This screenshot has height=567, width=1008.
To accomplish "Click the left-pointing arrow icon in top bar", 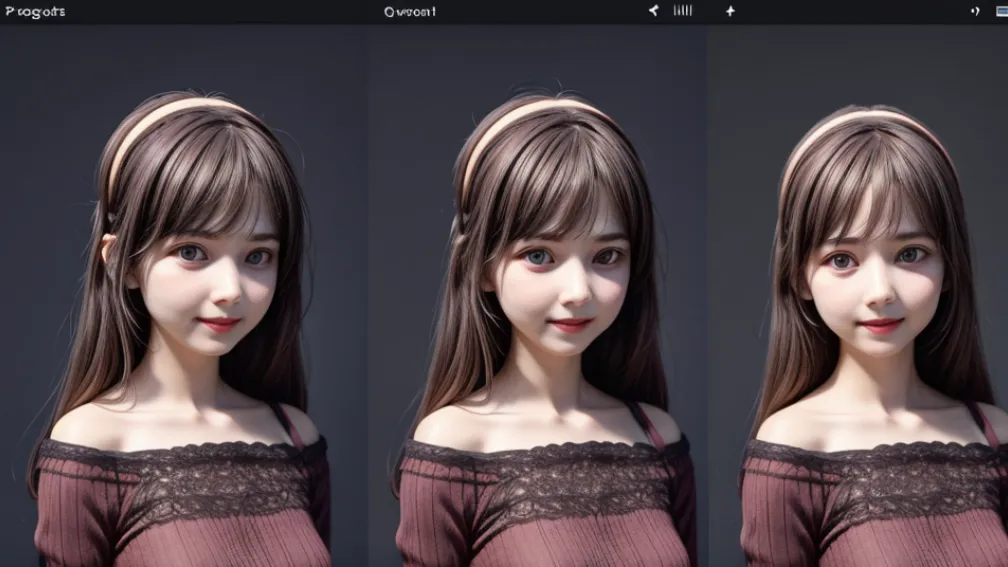I will [x=654, y=11].
